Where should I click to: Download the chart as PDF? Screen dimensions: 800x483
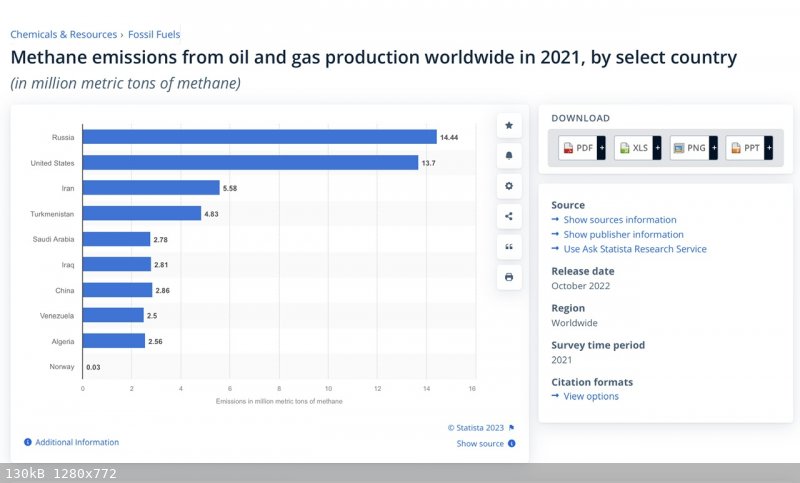point(578,148)
